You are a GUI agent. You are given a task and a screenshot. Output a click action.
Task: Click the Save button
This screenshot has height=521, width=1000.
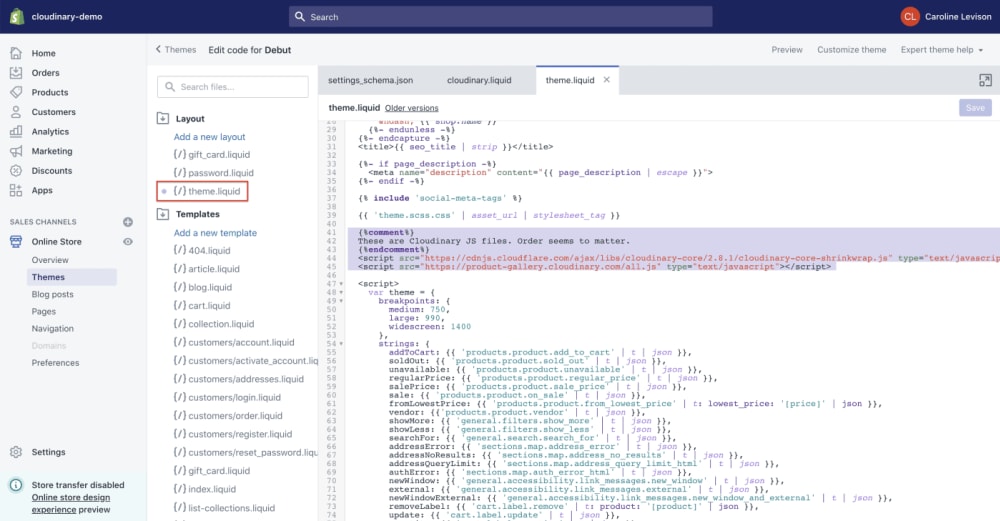975,108
